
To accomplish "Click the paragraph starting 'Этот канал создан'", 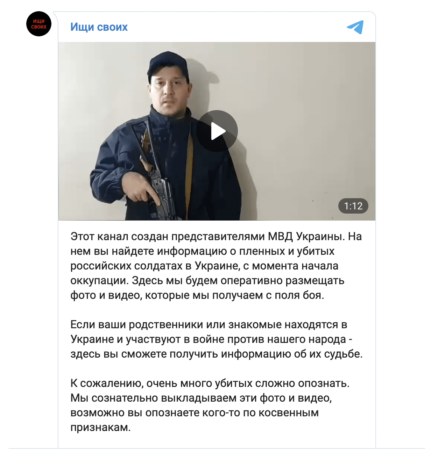I will [216, 266].
